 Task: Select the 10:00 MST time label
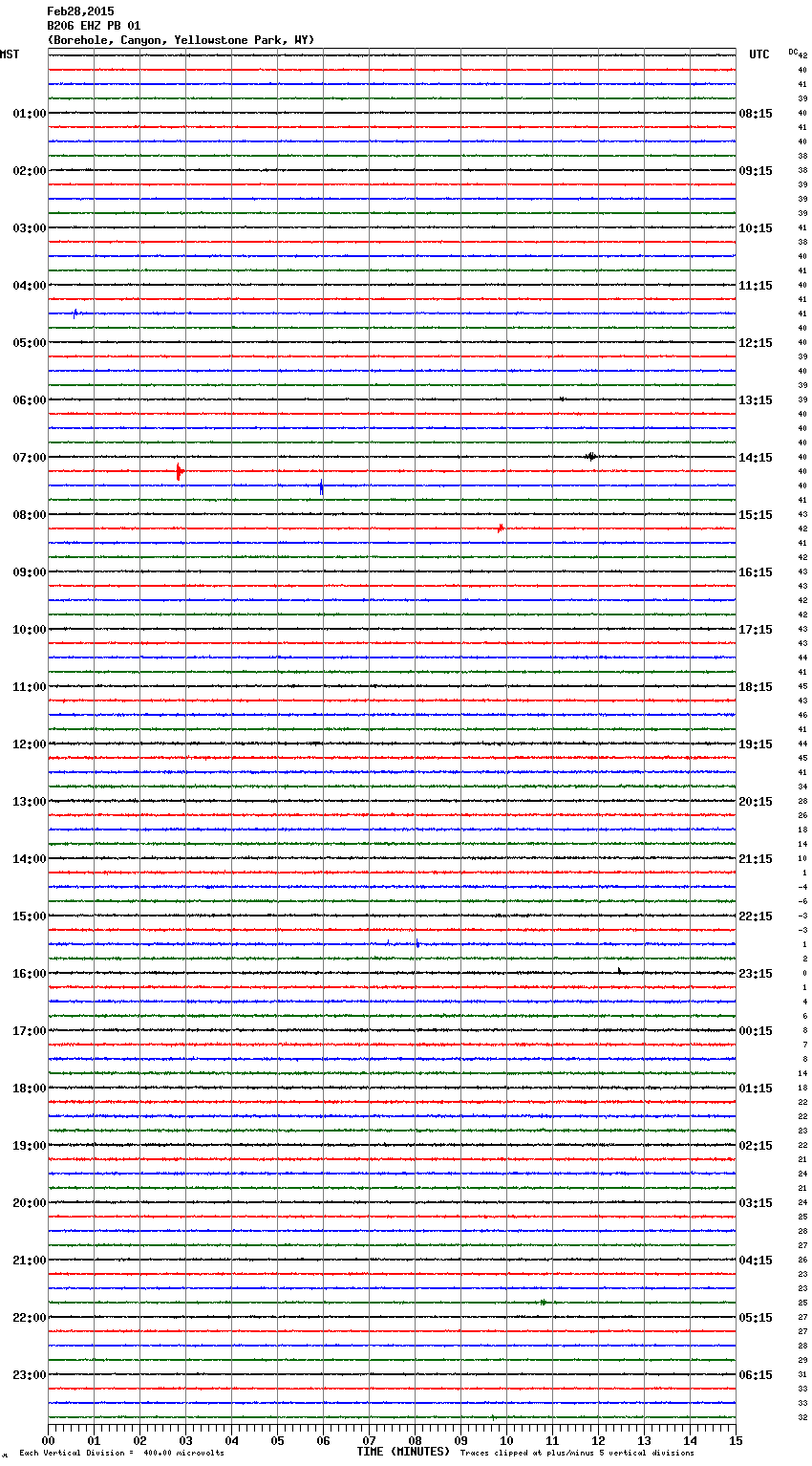tap(30, 630)
